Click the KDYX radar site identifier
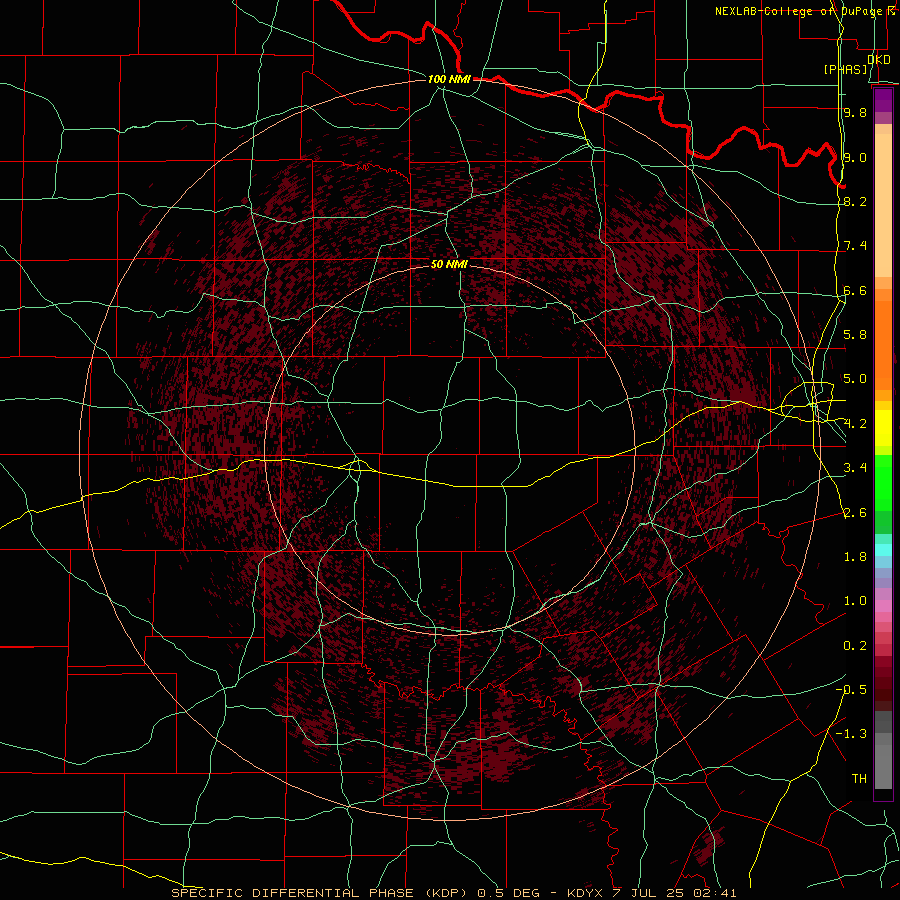The image size is (900, 900). [584, 893]
